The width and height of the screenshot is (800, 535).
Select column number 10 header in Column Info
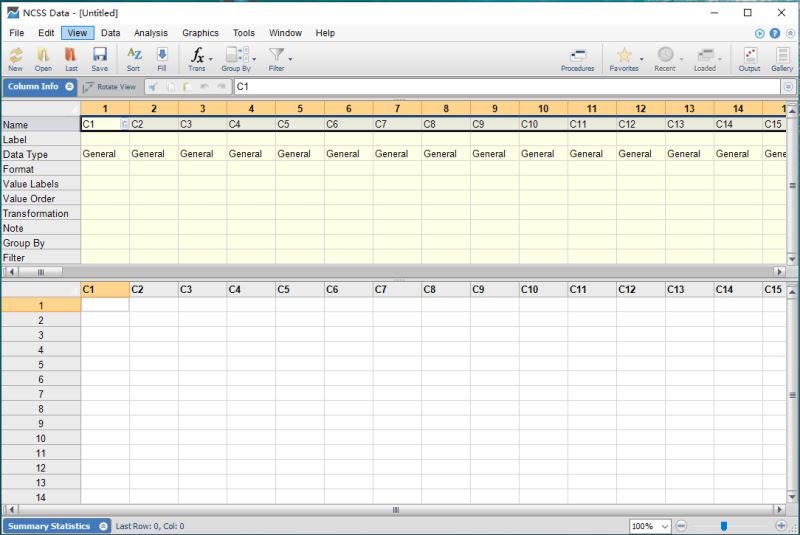pos(543,109)
